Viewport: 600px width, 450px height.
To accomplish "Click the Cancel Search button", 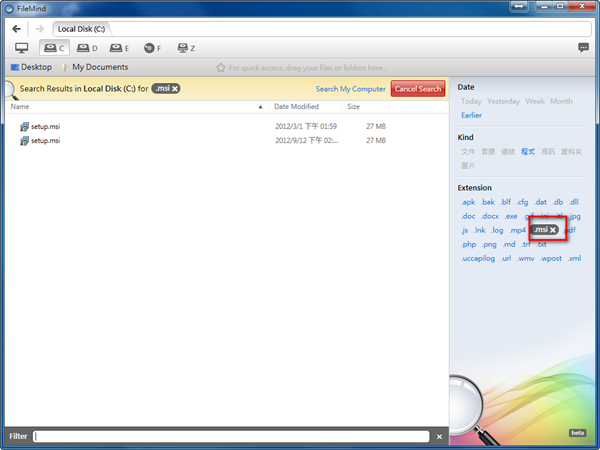I will 418,89.
